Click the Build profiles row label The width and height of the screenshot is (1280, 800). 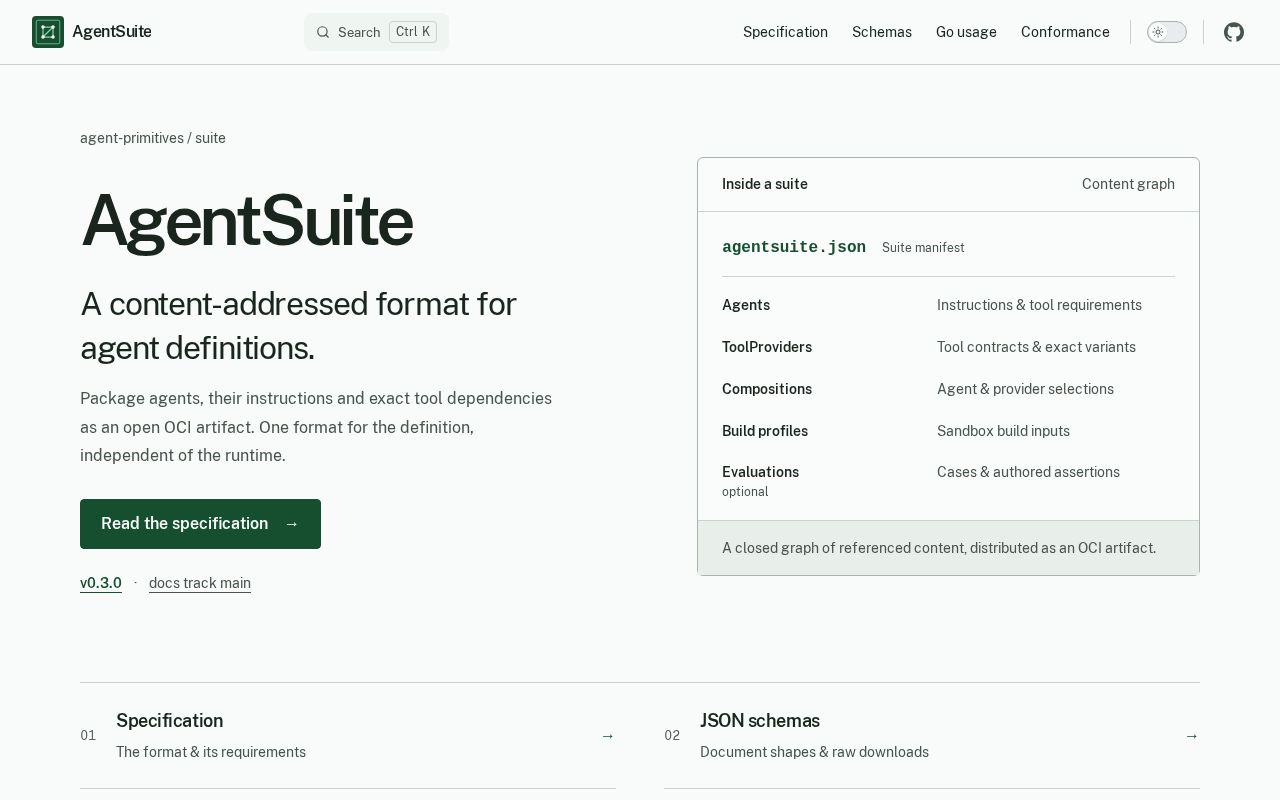(x=765, y=431)
